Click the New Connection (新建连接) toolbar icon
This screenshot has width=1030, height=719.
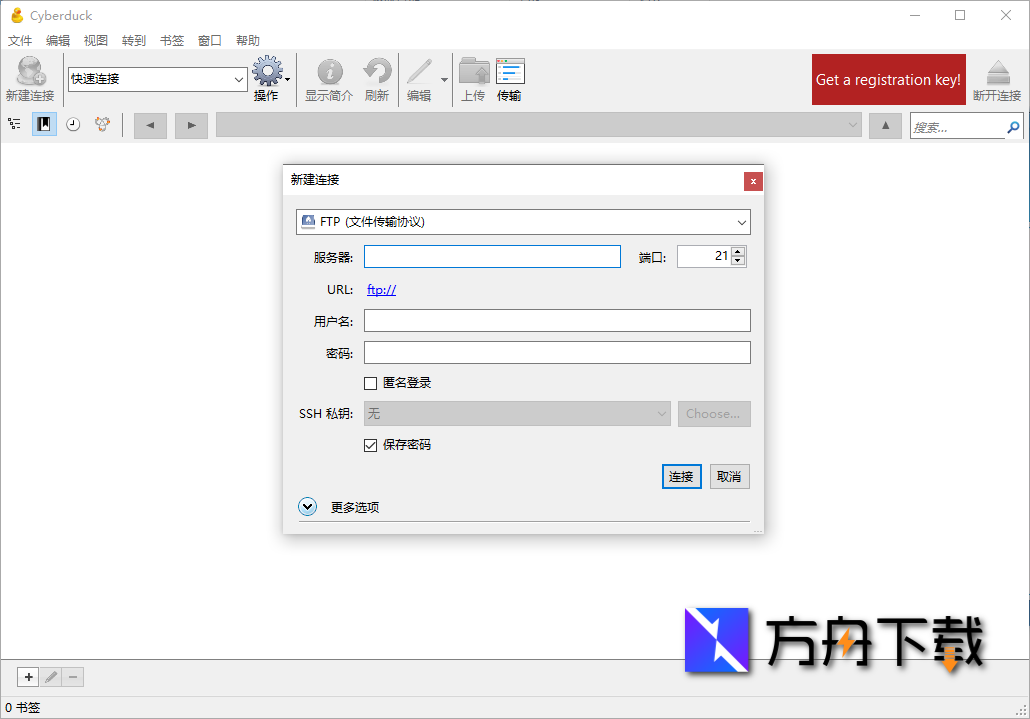point(29,73)
